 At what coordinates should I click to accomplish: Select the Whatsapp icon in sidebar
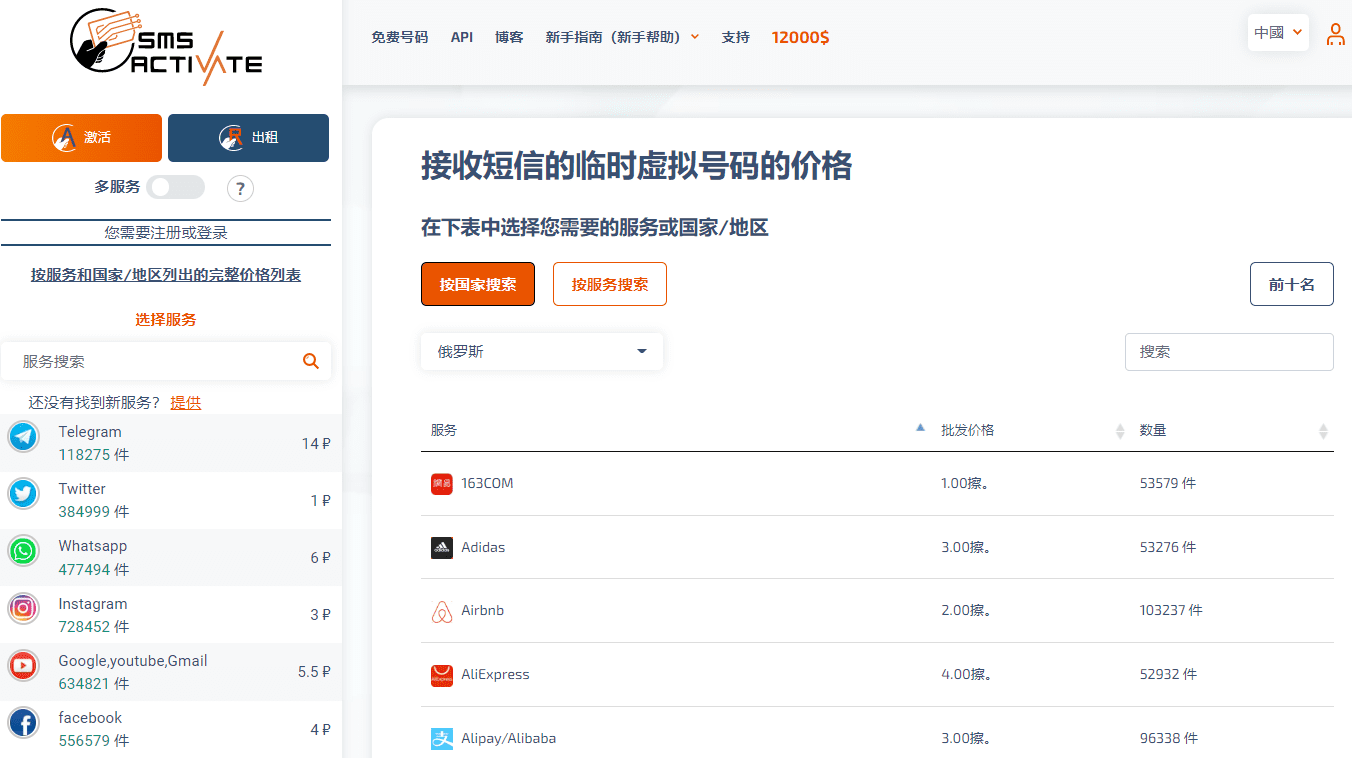coord(23,551)
